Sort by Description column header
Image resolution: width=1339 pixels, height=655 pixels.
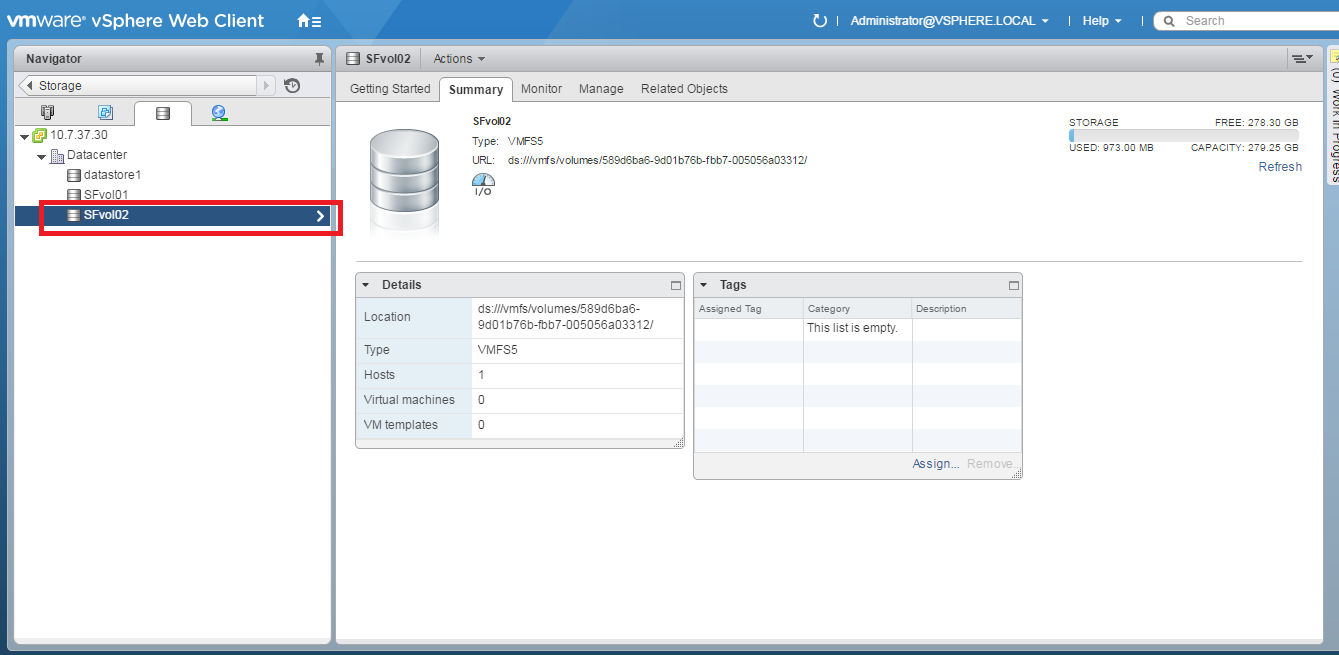click(967, 309)
